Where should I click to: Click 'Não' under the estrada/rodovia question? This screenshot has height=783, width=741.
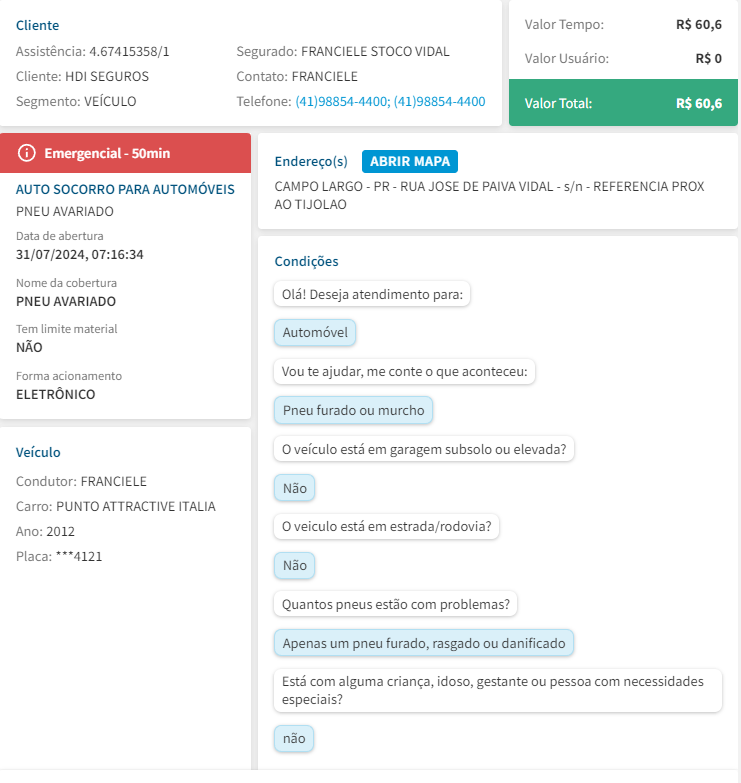pyautogui.click(x=295, y=566)
